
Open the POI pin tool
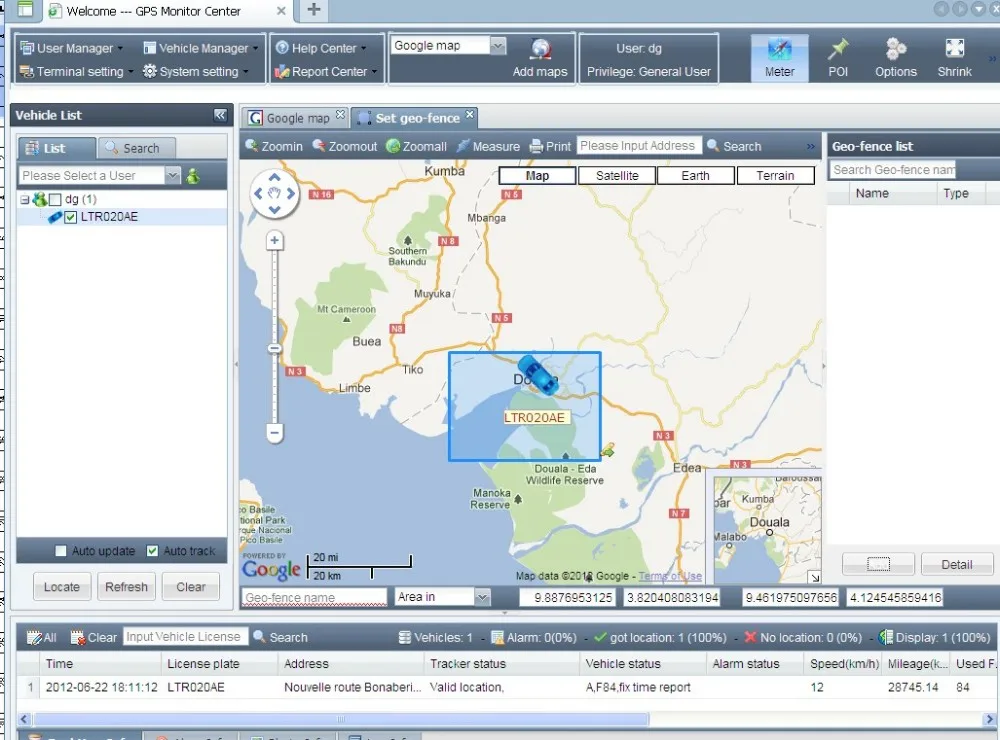[x=838, y=49]
